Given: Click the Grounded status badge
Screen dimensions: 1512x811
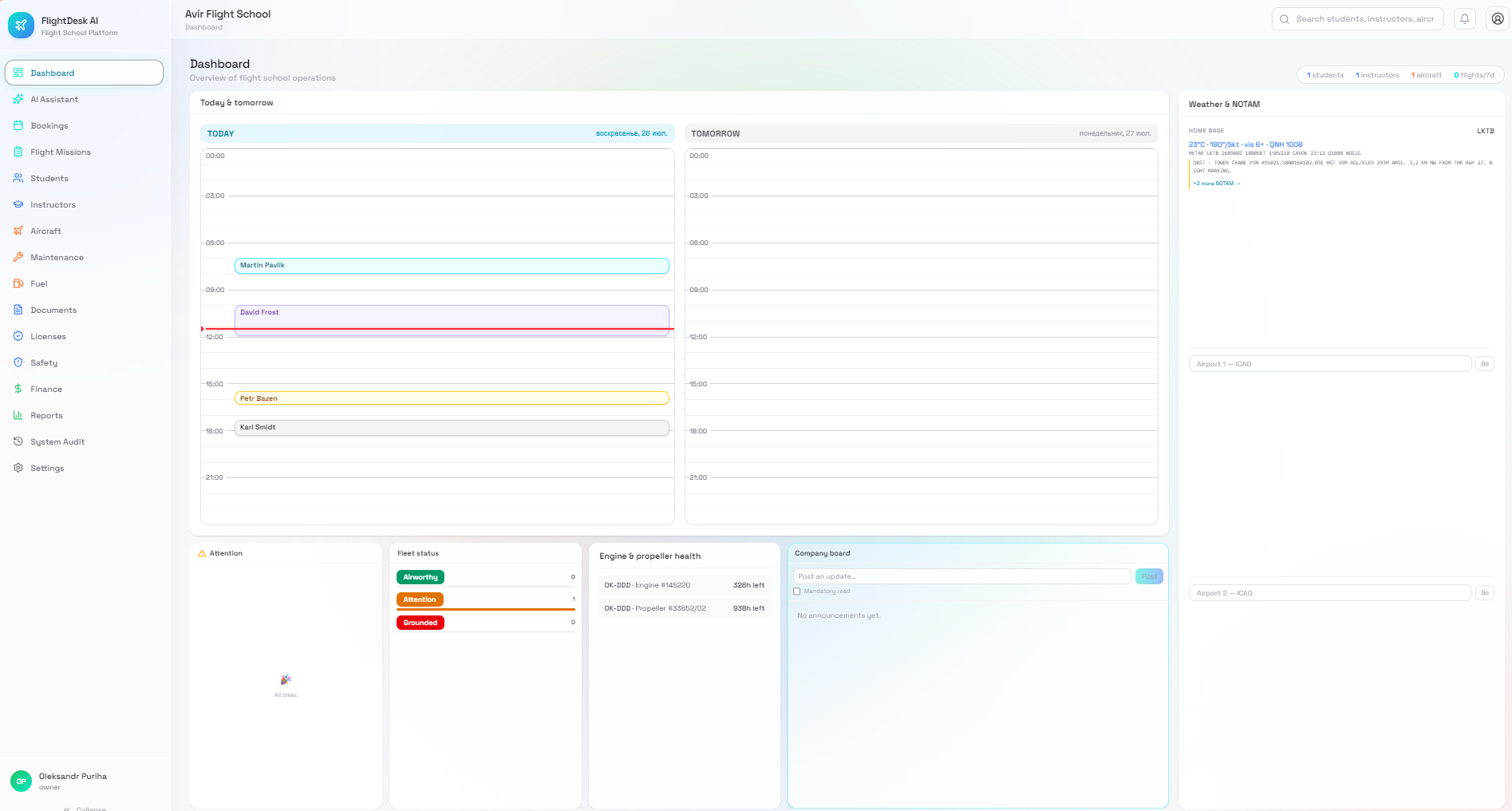Looking at the screenshot, I should click(x=420, y=623).
